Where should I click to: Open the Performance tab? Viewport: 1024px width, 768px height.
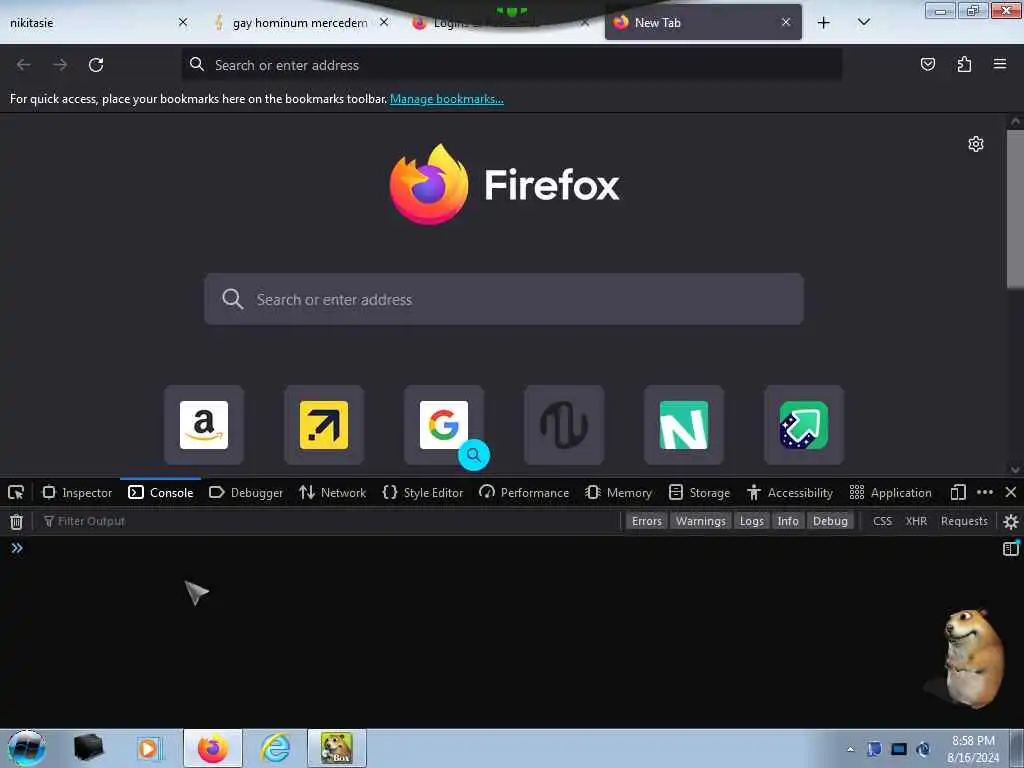(x=524, y=492)
